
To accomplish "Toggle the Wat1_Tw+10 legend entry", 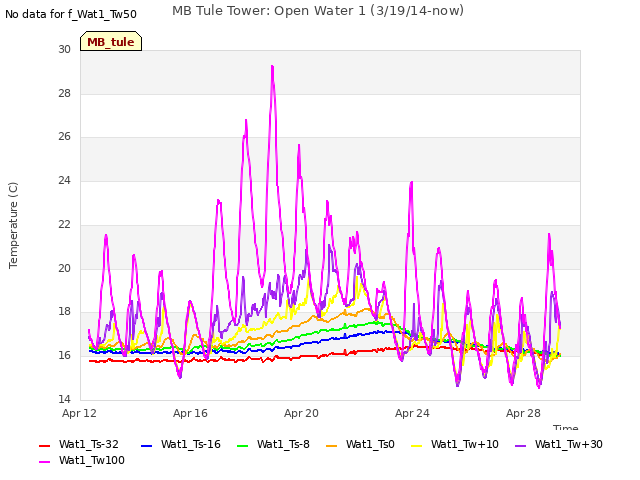I will coord(454,444).
